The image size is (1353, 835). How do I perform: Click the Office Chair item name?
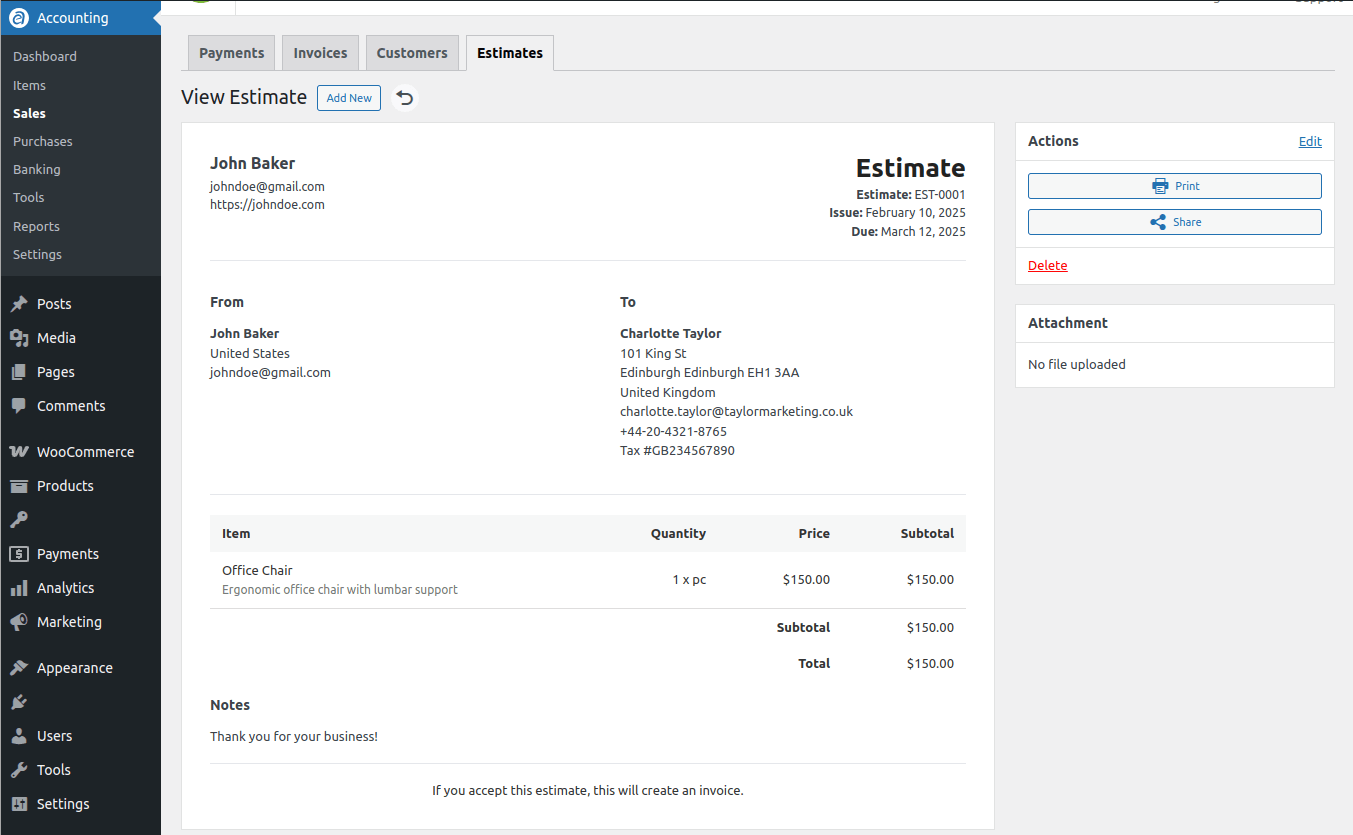tap(257, 571)
